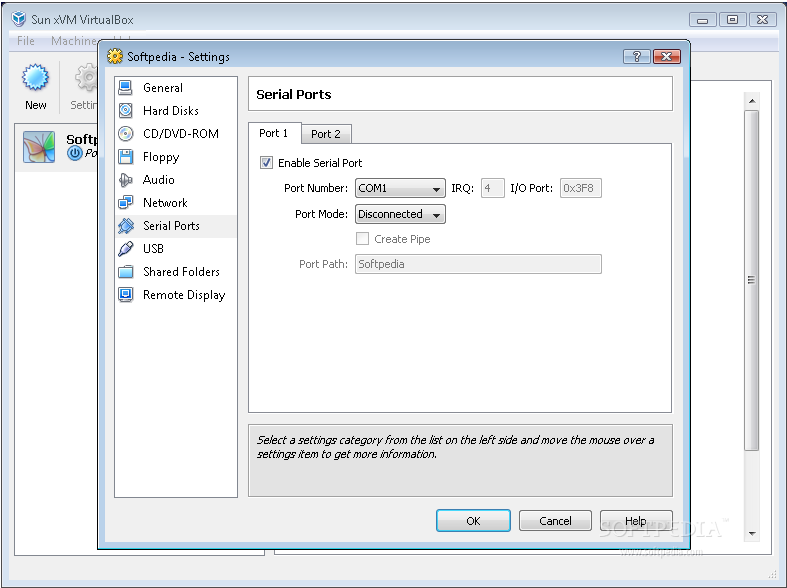Click the main window scrollbar down arrow
This screenshot has width=787, height=588.
click(x=752, y=534)
